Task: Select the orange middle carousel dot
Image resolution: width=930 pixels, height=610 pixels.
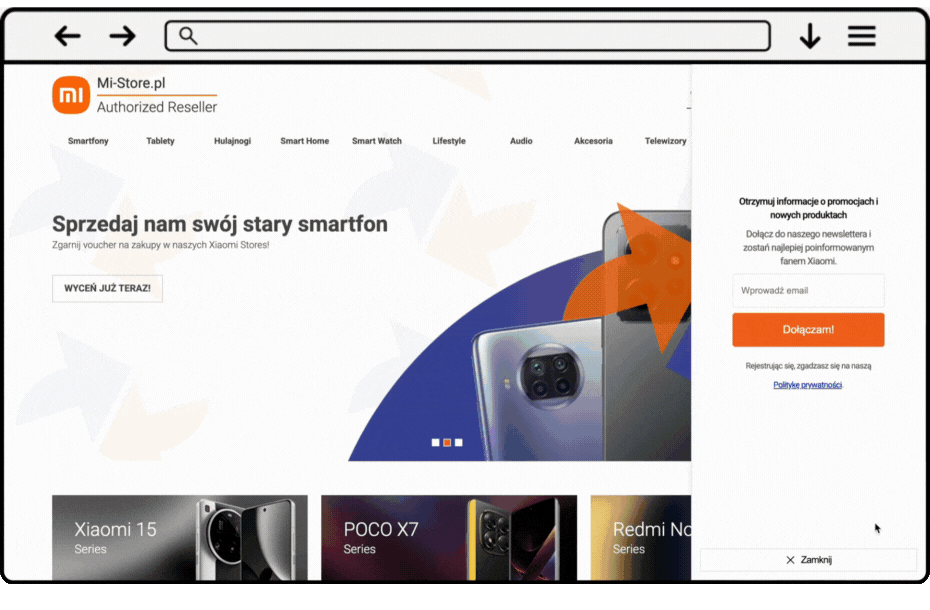Action: pos(447,443)
